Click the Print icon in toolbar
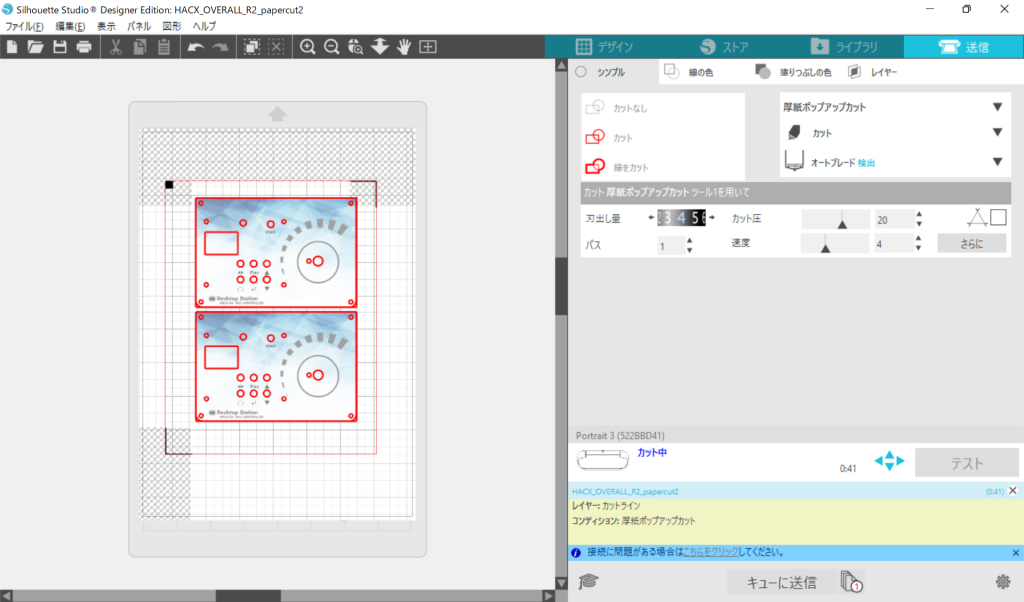 tap(84, 47)
